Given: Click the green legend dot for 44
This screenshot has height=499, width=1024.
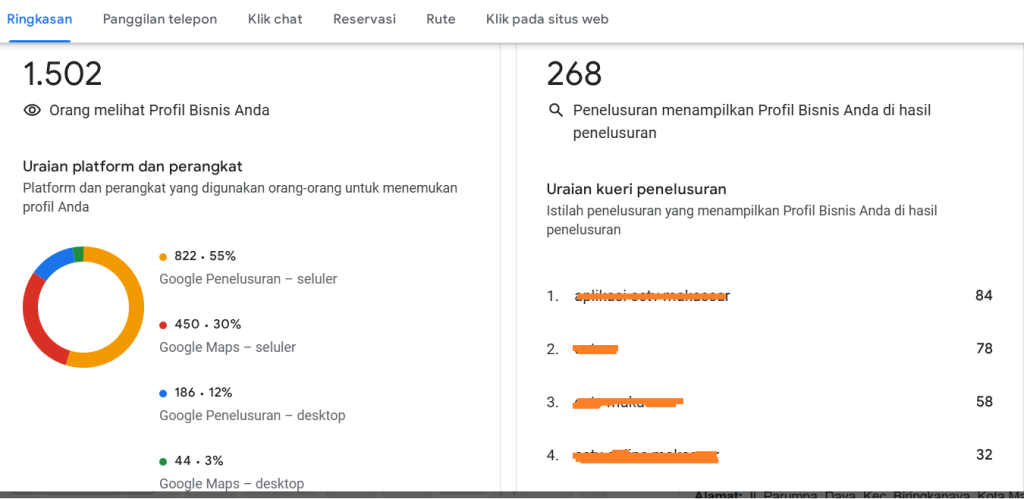Looking at the screenshot, I should coord(164,461).
